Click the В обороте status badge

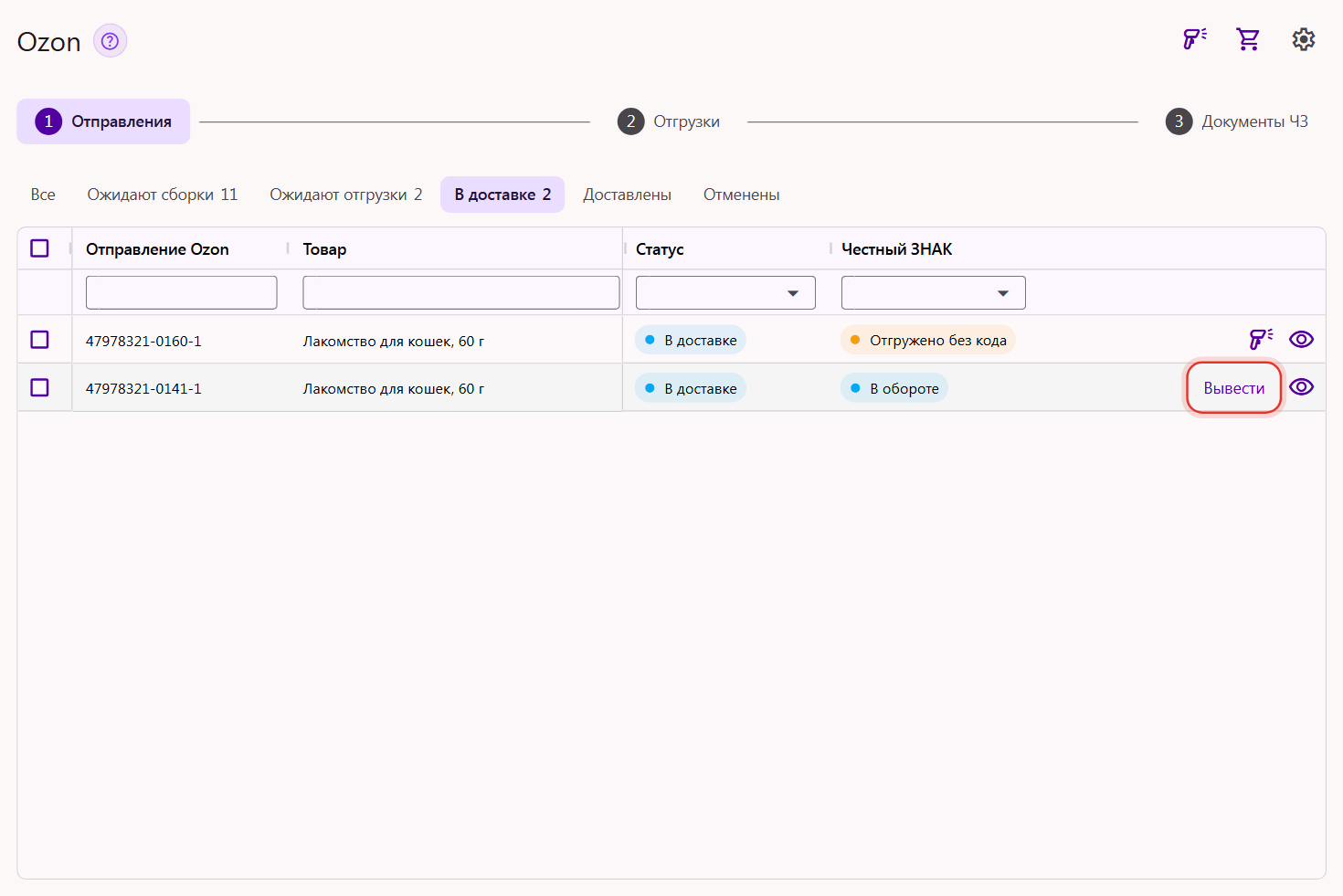pos(894,388)
